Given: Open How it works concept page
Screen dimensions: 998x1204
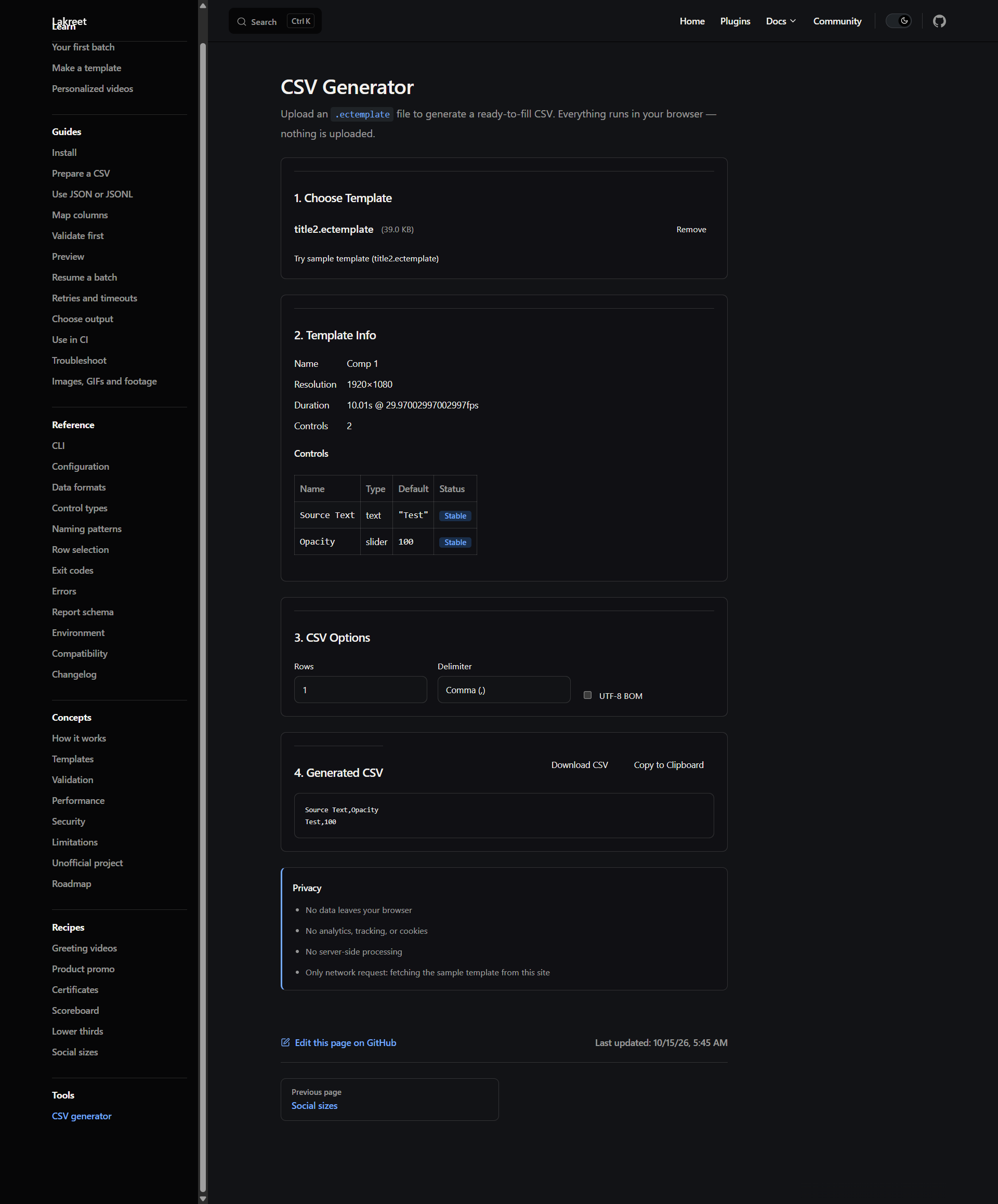Looking at the screenshot, I should tap(78, 738).
